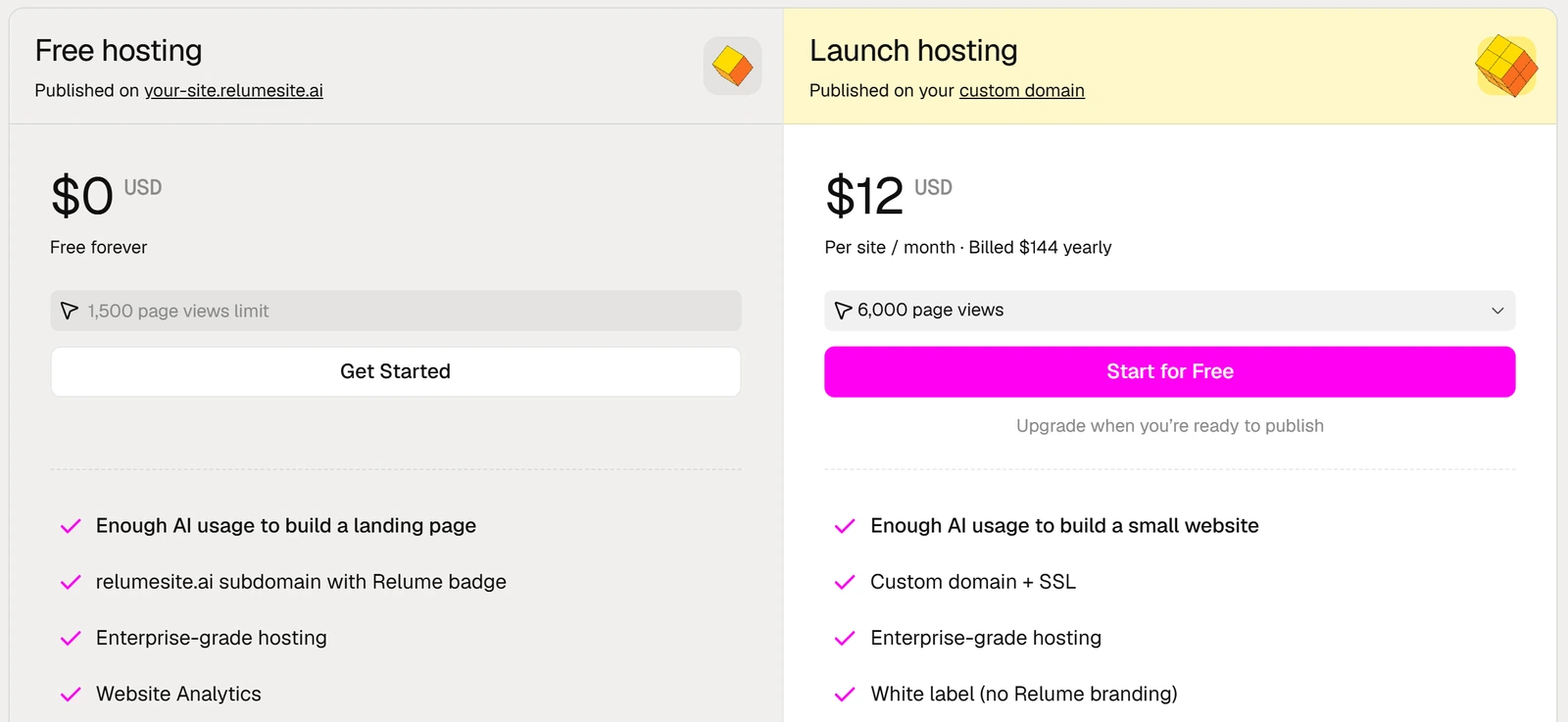
Task: Click the USD label beside $12
Action: (933, 187)
